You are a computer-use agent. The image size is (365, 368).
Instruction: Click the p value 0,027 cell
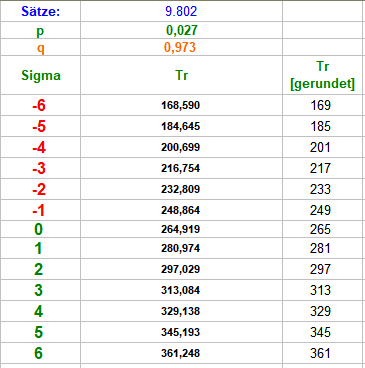[x=181, y=30]
